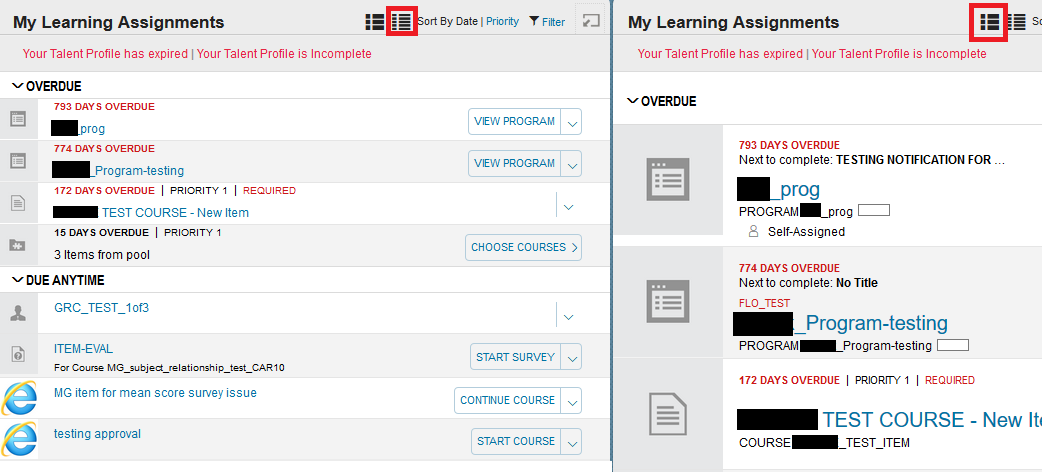Click the Self-Assigned person icon

point(753,231)
